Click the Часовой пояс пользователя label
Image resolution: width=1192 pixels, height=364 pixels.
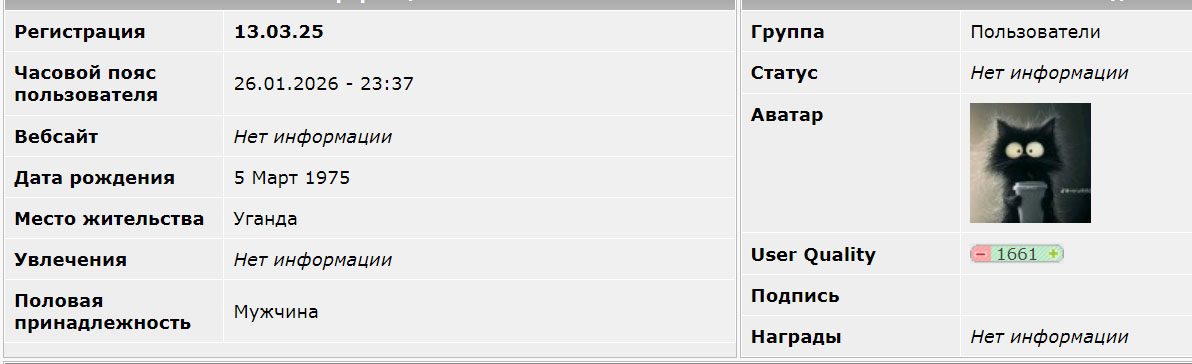(x=86, y=84)
